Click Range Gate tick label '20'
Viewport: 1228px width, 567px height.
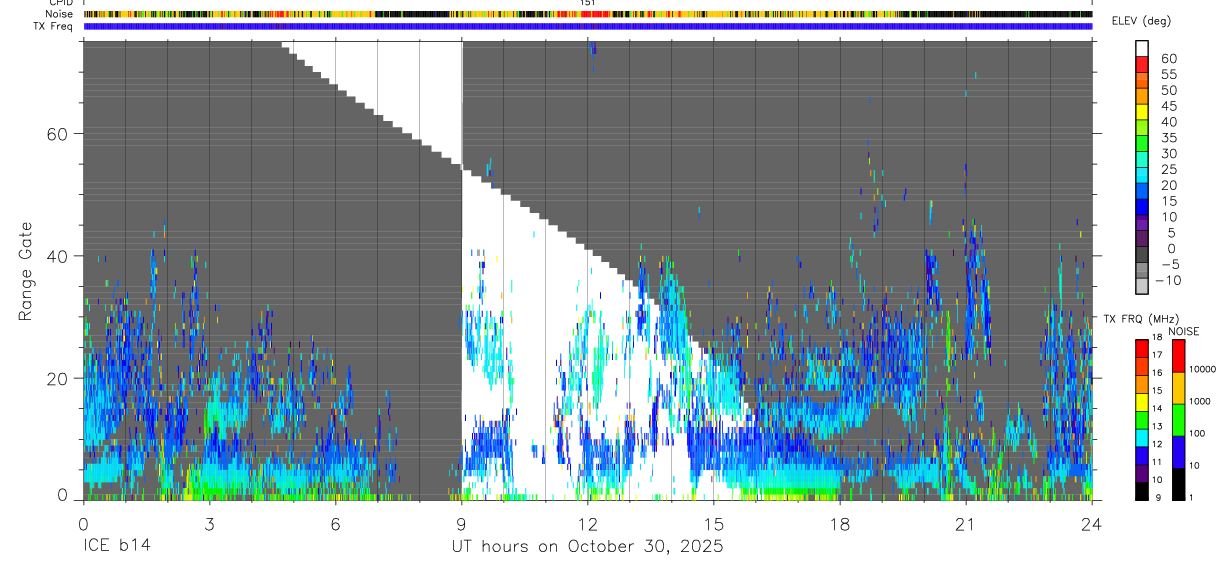(x=59, y=379)
